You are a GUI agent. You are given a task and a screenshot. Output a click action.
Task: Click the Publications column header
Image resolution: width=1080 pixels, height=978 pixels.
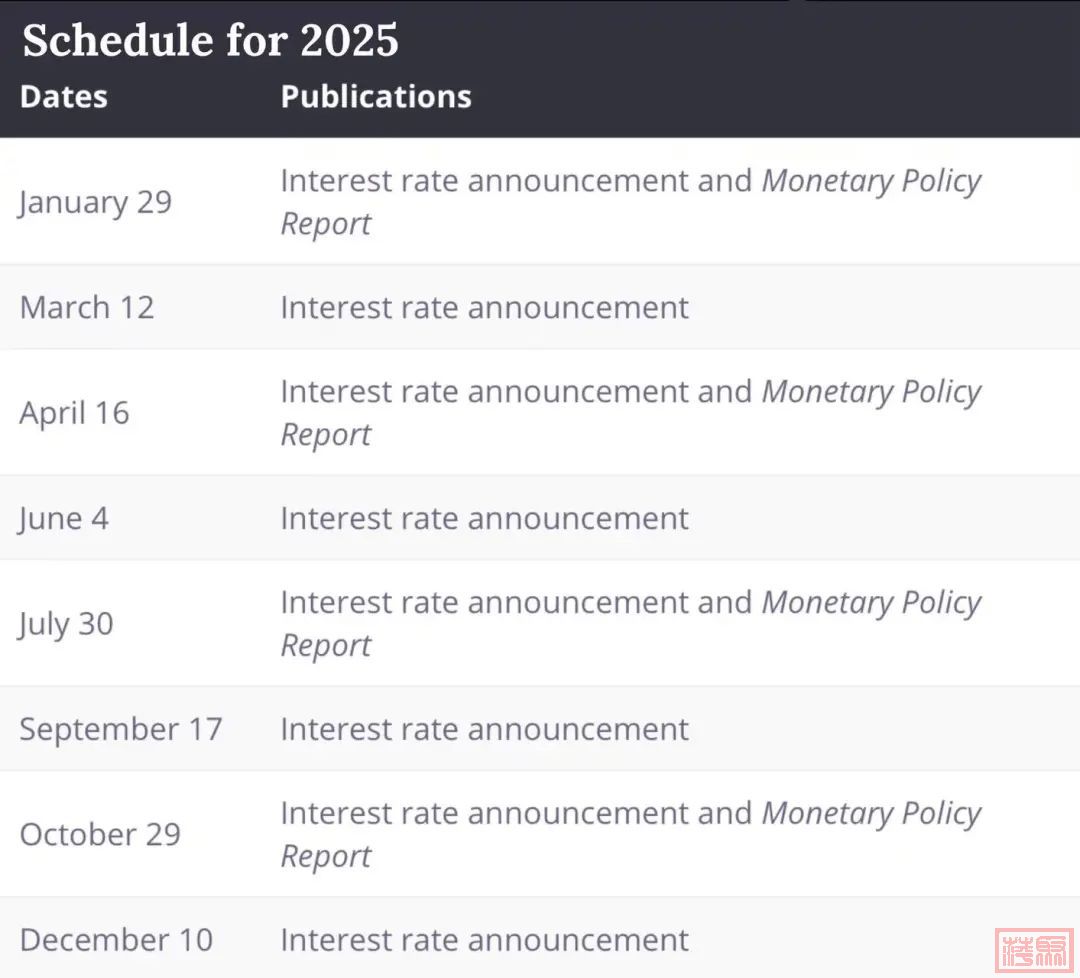376,96
